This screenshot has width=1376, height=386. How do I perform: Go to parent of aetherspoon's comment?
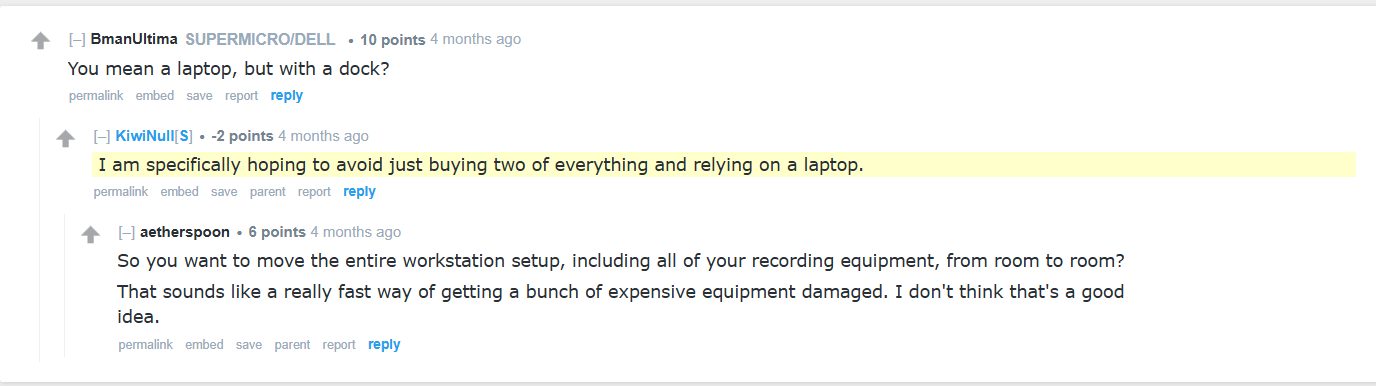[x=292, y=345]
